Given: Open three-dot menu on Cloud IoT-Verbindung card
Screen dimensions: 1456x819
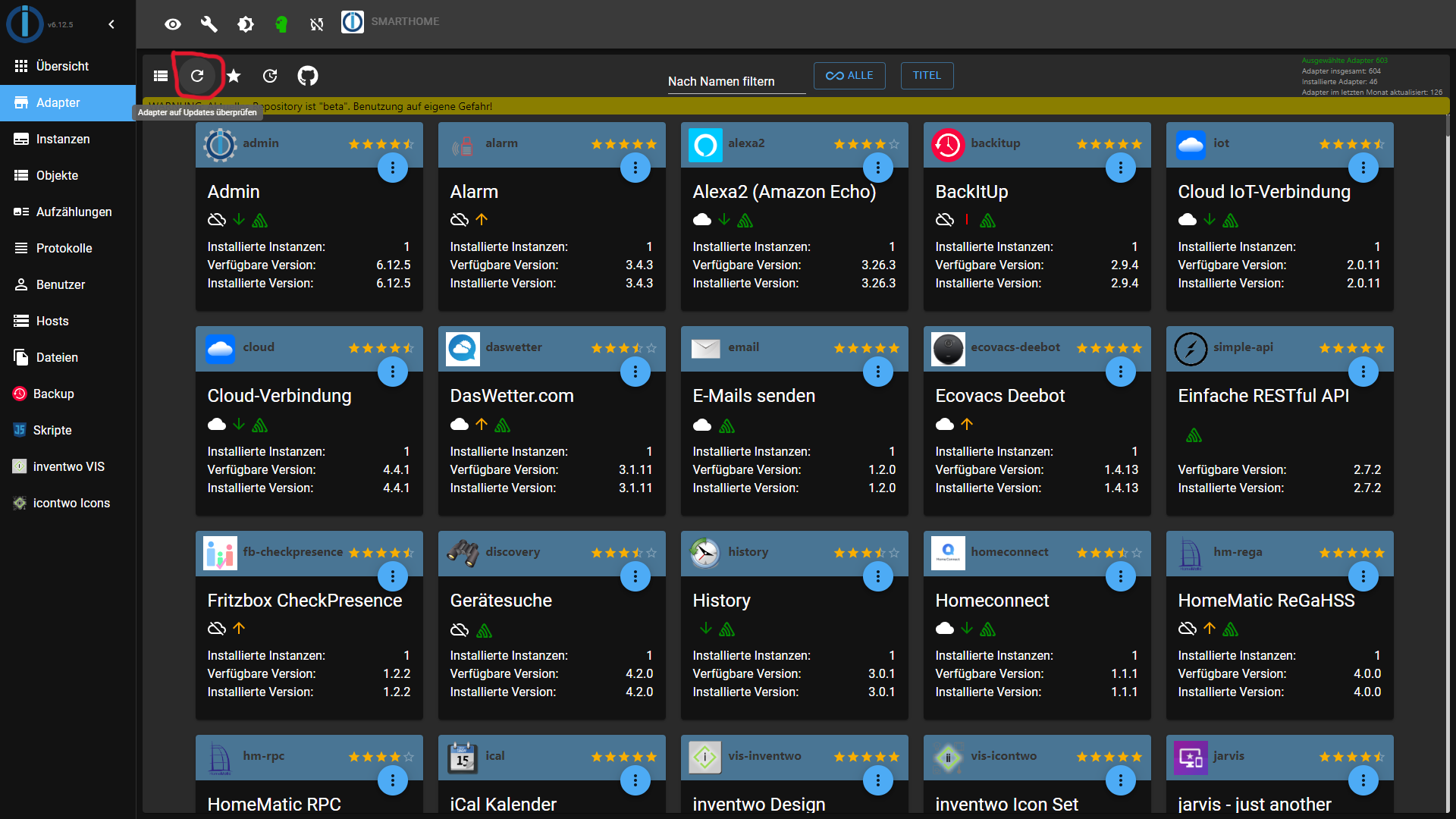Looking at the screenshot, I should tap(1363, 168).
